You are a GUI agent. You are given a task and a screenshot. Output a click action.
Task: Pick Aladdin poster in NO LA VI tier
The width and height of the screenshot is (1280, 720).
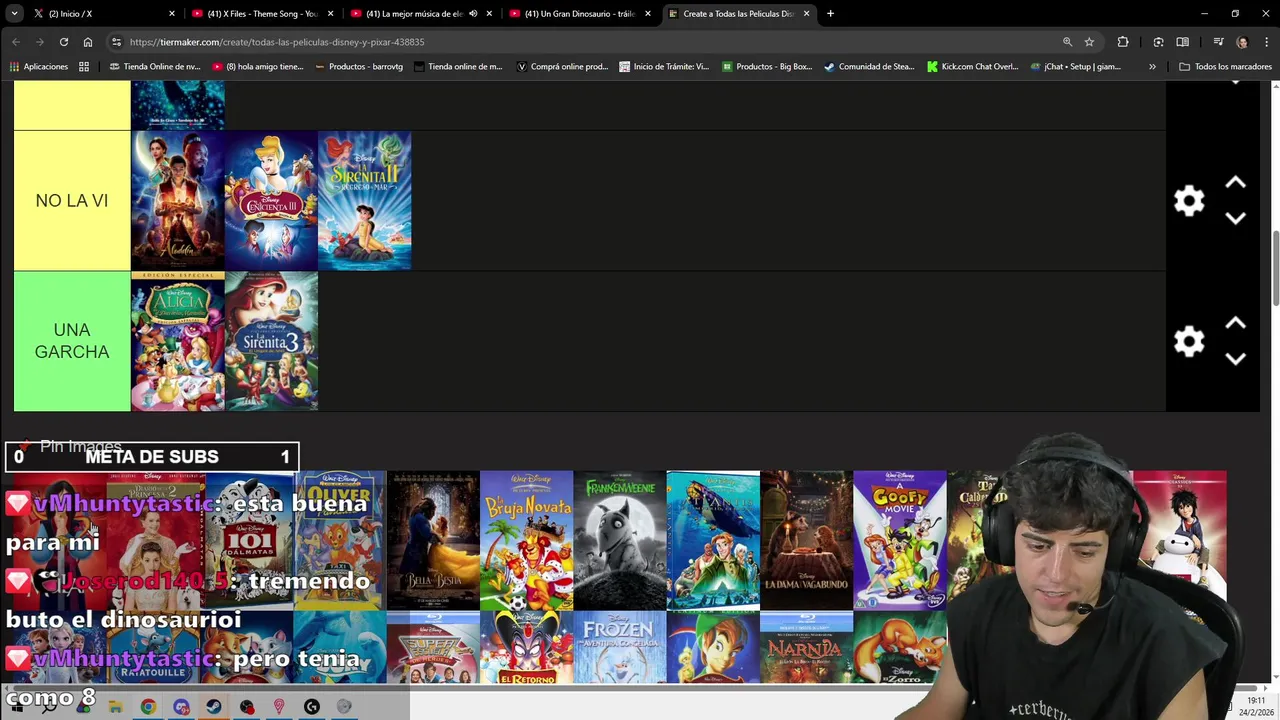[x=178, y=201]
